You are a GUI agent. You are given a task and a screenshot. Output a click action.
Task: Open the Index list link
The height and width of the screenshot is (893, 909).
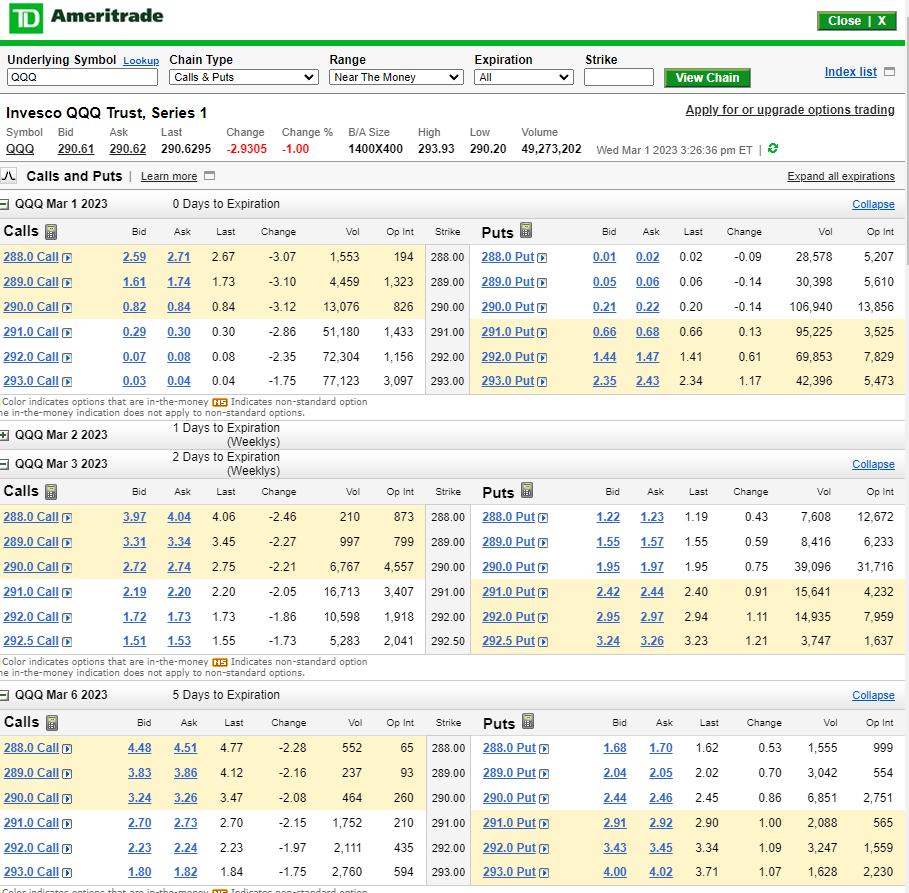850,72
